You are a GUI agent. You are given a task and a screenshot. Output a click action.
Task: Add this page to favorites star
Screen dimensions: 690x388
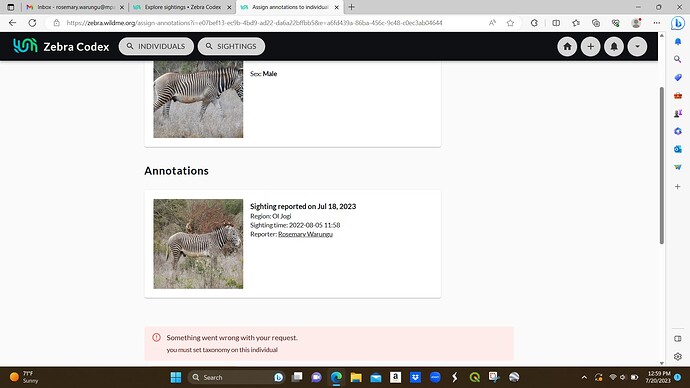coord(510,23)
